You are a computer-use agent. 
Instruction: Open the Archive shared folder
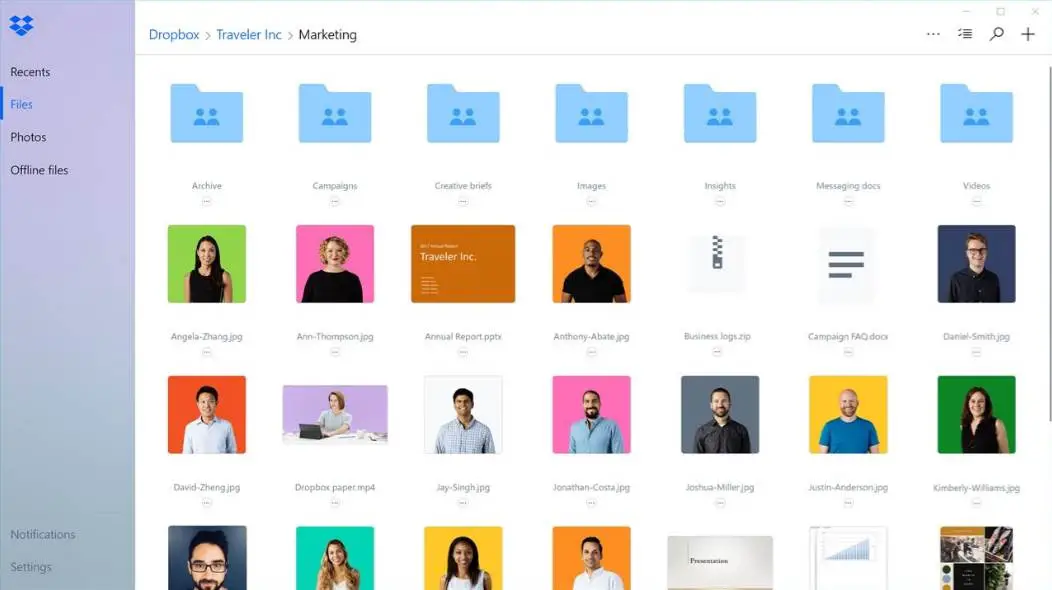207,113
